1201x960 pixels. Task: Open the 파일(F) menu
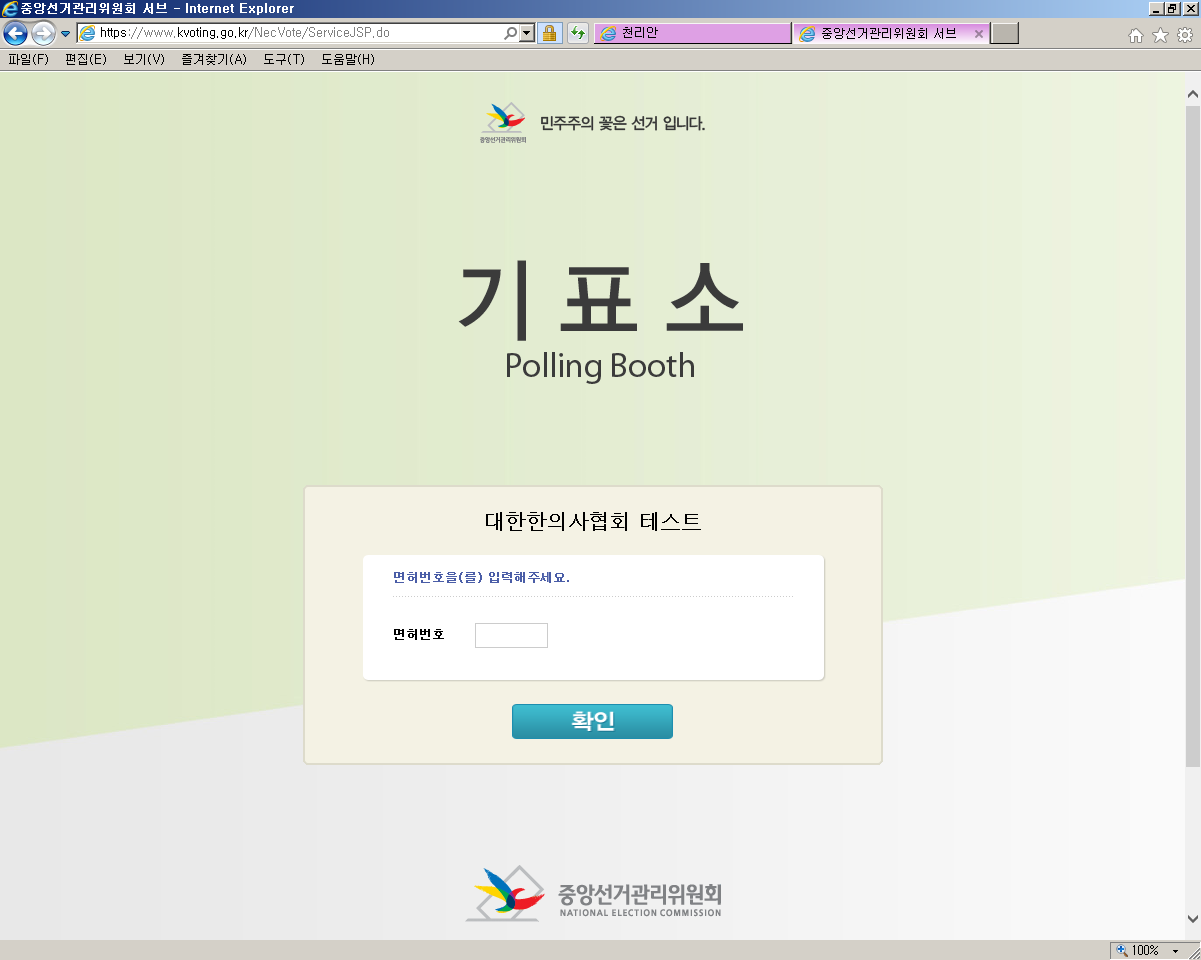click(x=28, y=59)
